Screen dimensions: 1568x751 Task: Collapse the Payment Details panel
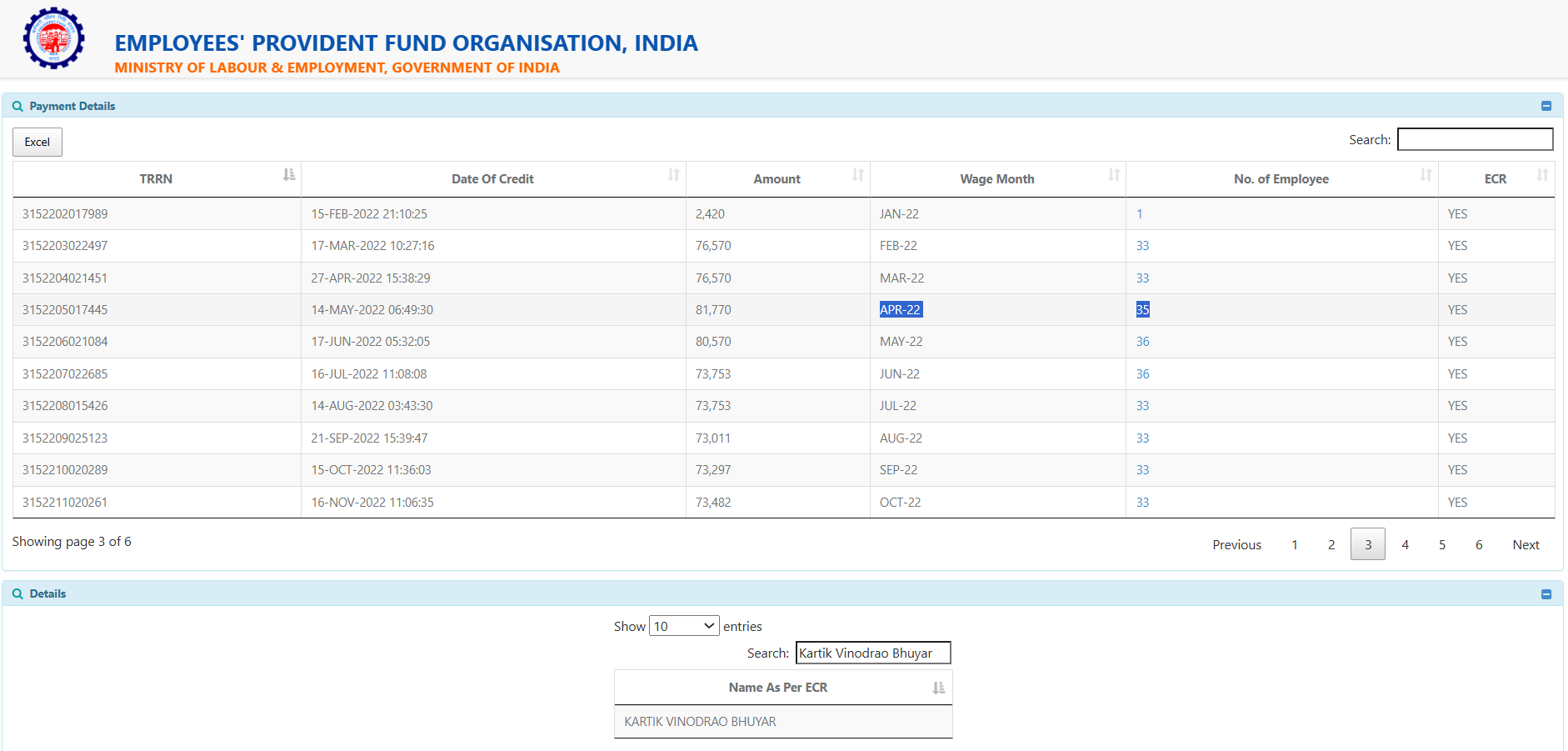[x=1546, y=106]
